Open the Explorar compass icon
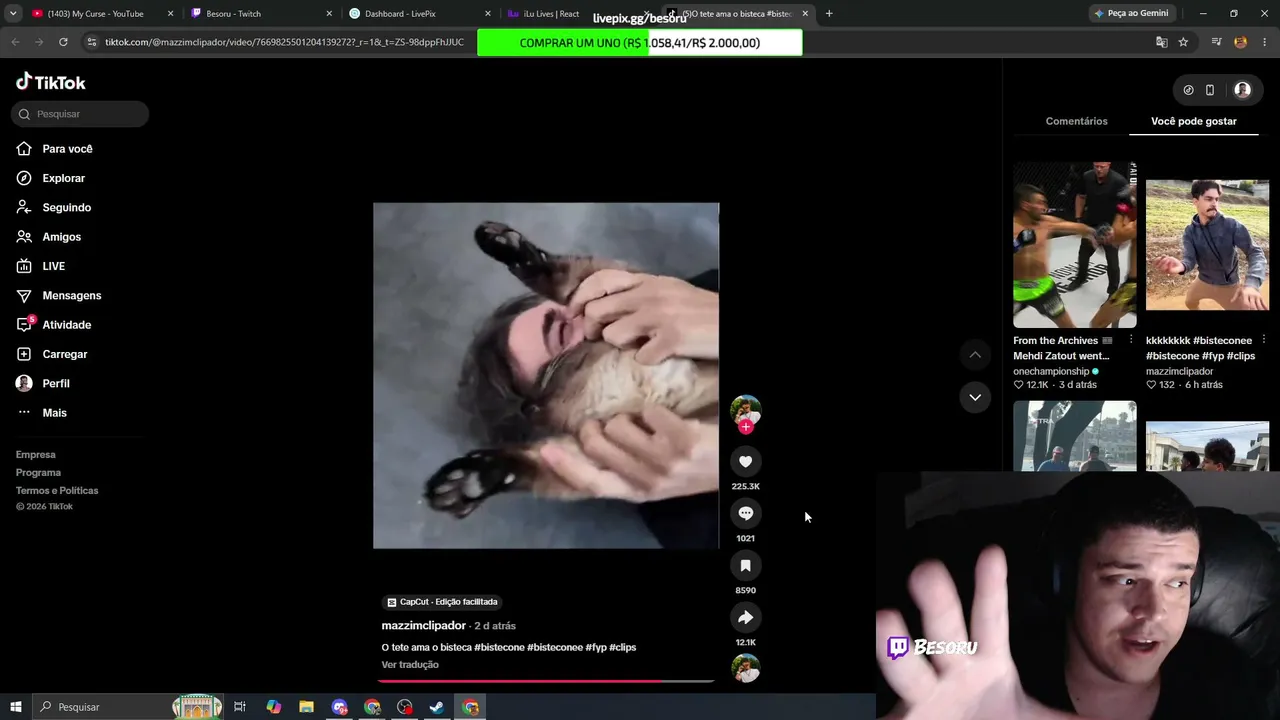Screen dimensions: 1280x720 point(24,178)
